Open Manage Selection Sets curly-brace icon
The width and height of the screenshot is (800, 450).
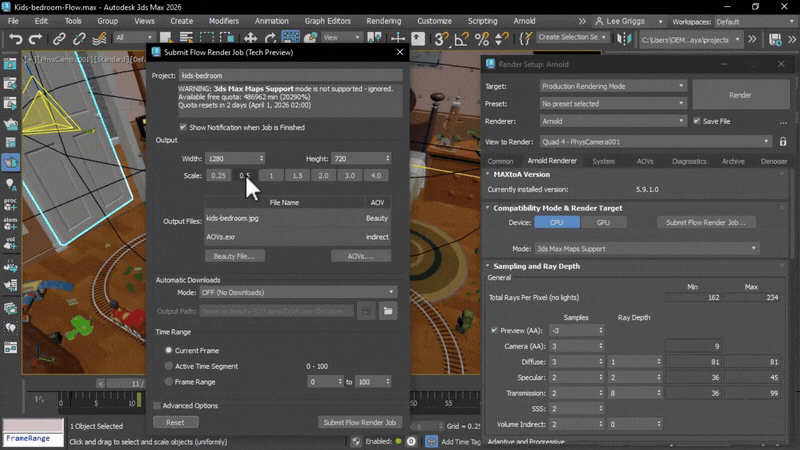[x=525, y=39]
